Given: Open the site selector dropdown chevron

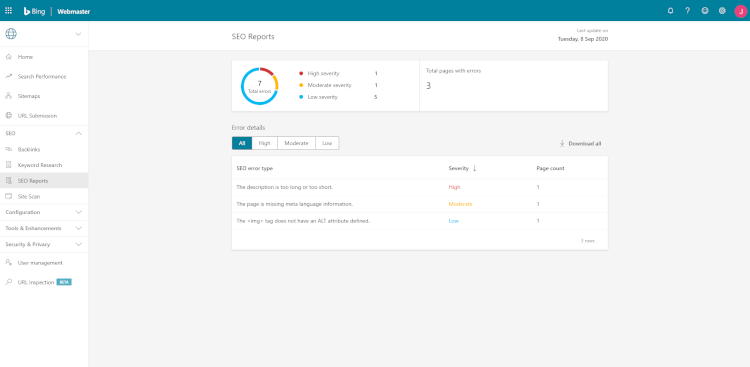Looking at the screenshot, I should click(x=78, y=34).
